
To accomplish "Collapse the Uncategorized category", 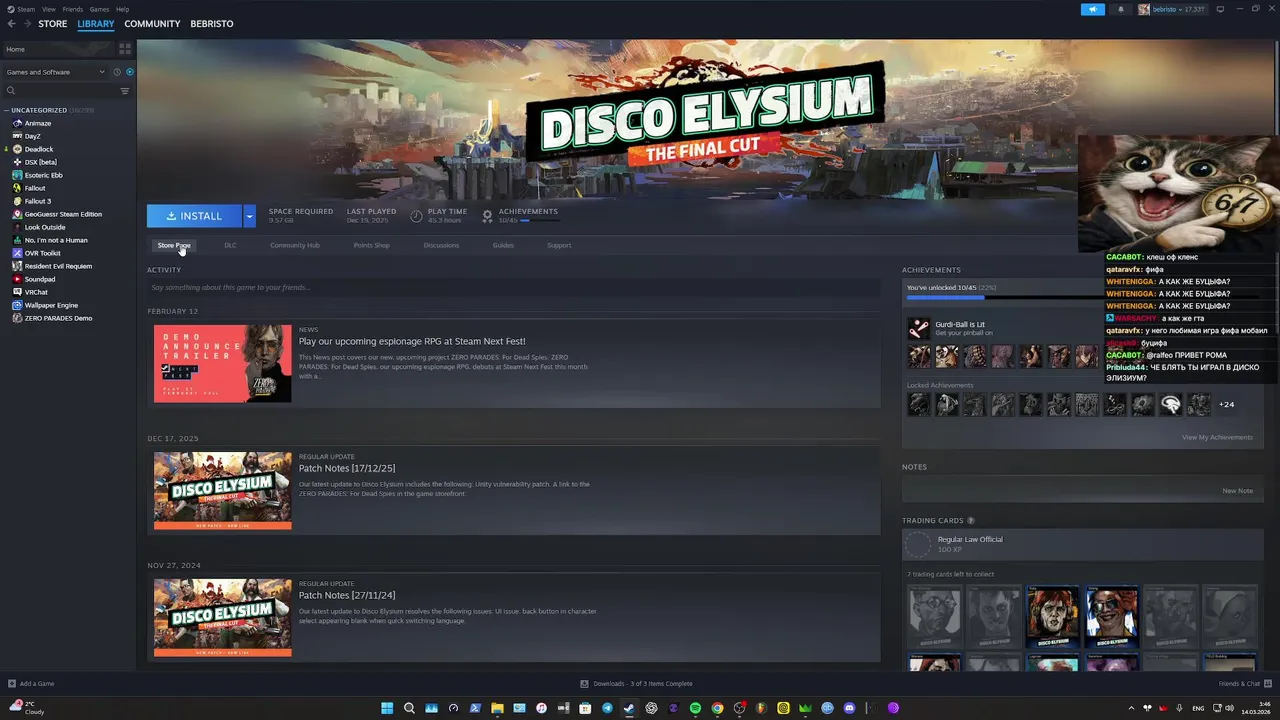I will [7, 110].
